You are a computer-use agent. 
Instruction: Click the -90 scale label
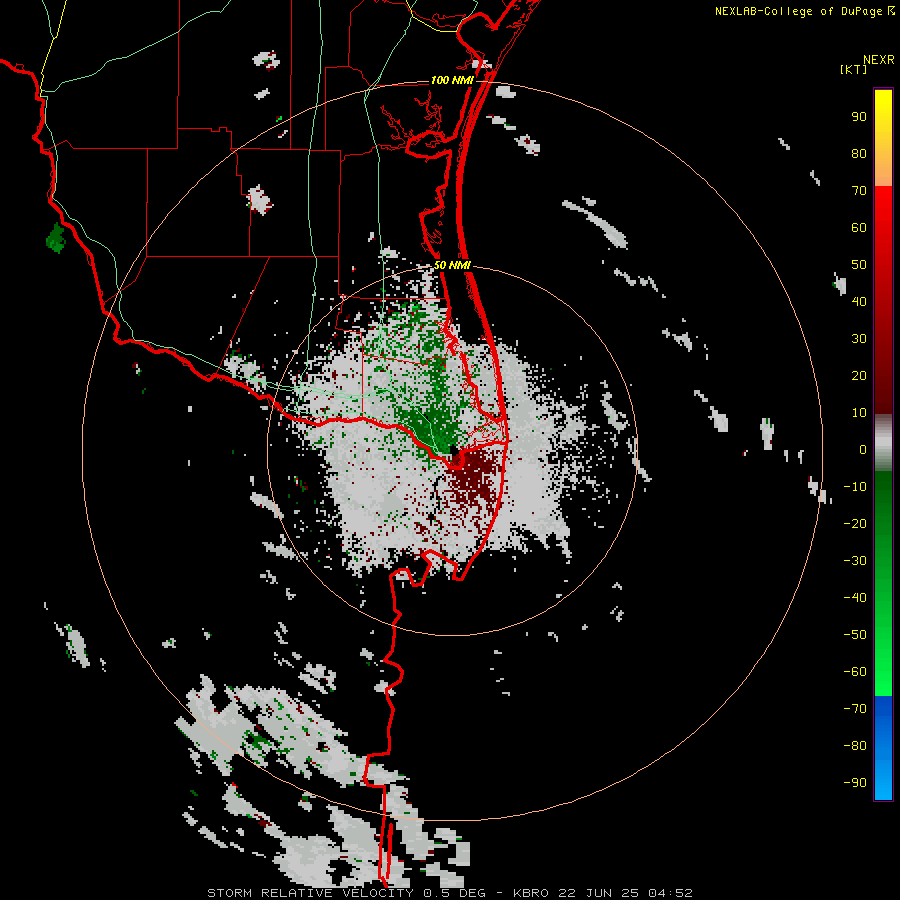point(855,783)
